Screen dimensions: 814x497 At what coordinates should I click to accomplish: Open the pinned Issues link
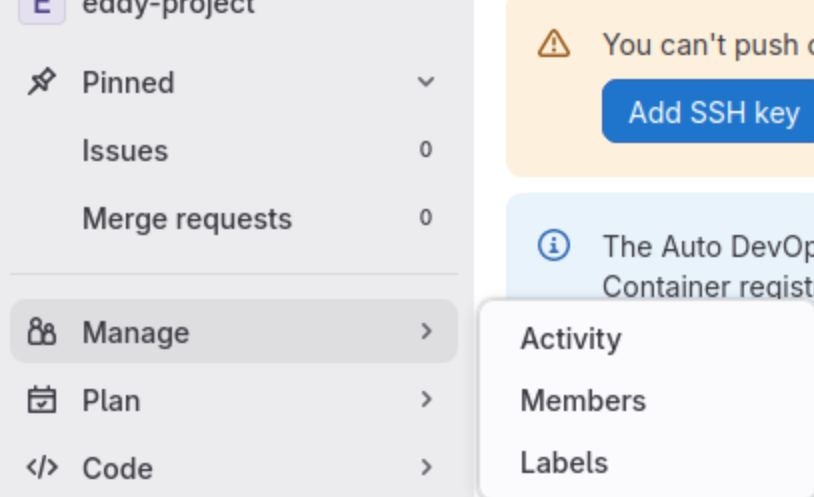coord(125,151)
